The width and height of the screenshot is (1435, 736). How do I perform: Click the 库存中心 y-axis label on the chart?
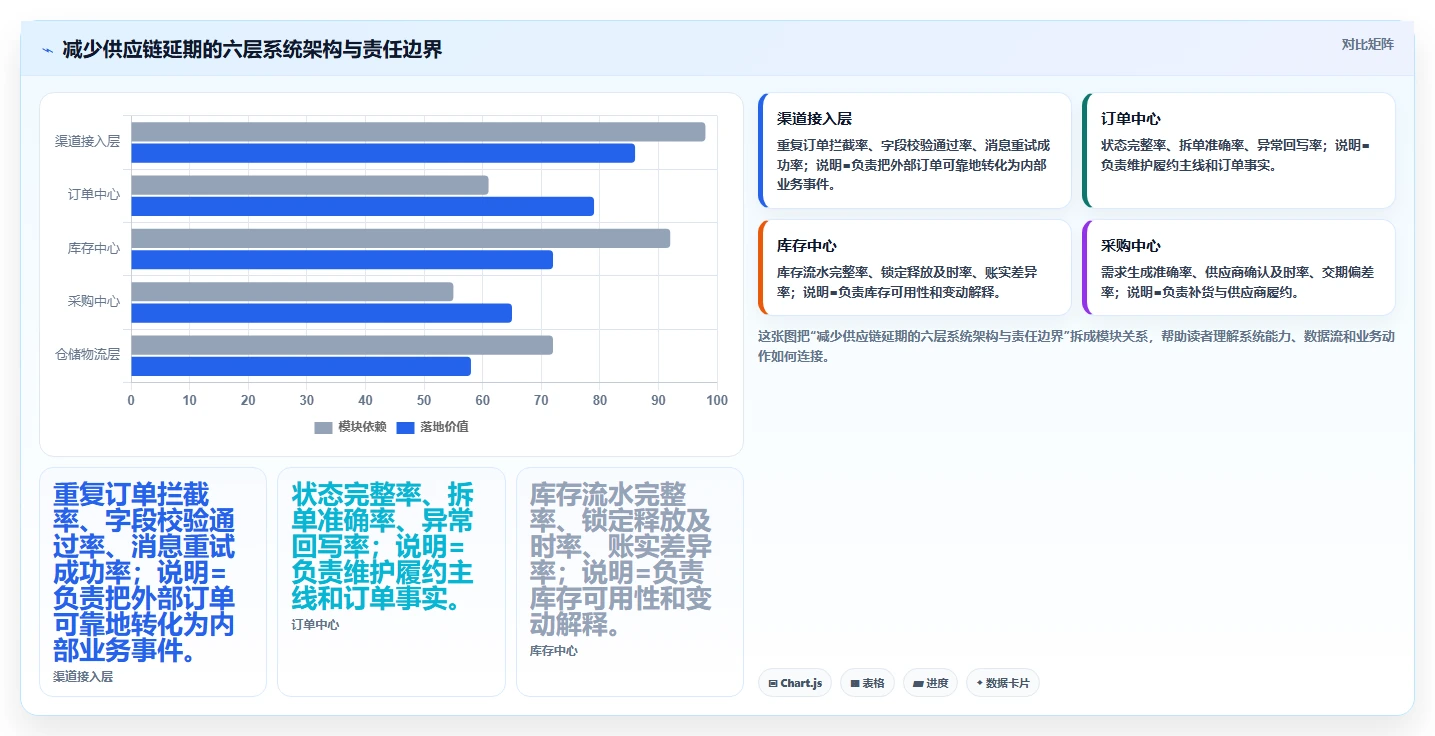(94, 248)
